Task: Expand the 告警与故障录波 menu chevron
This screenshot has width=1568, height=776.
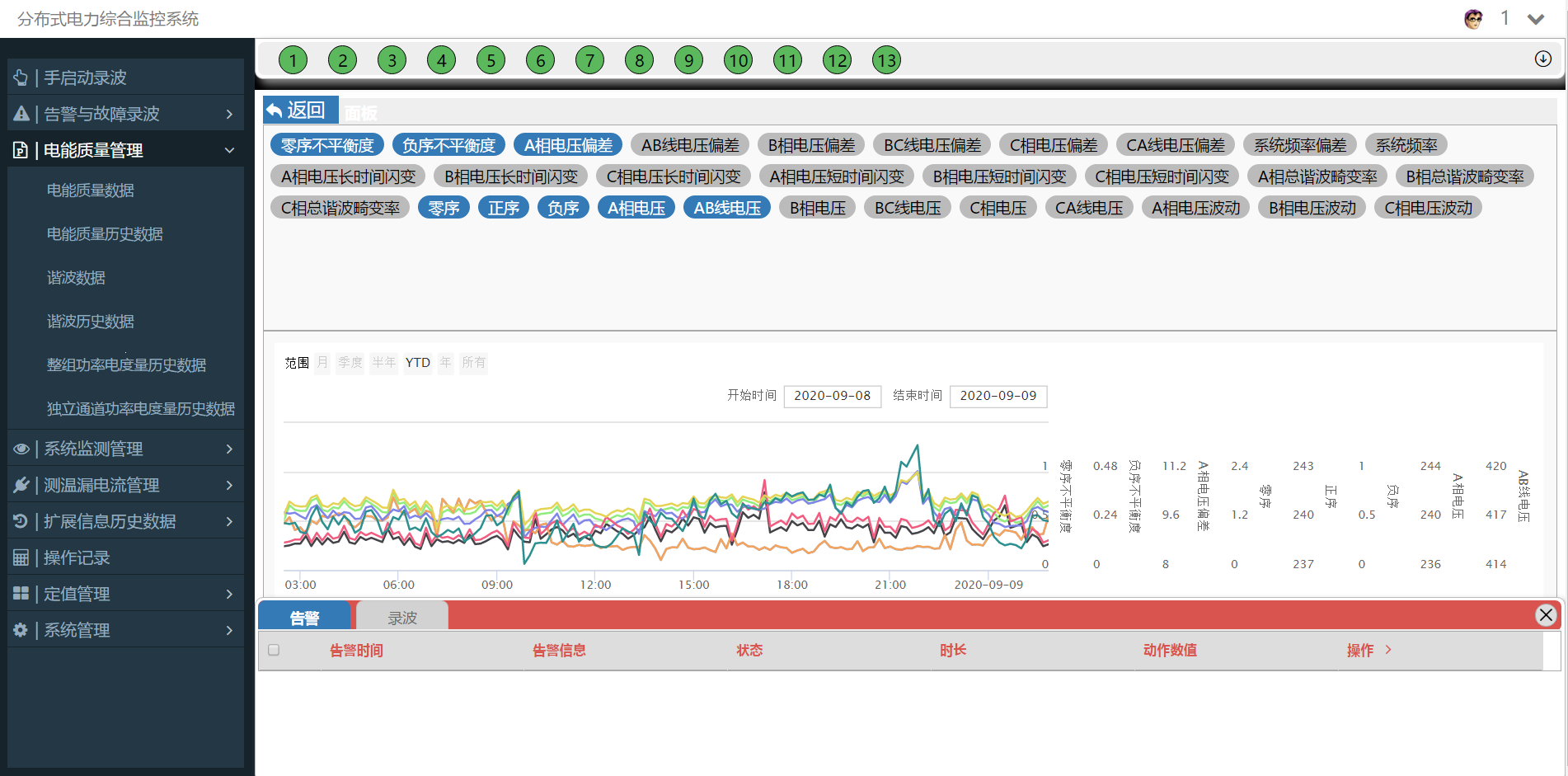Action: (x=229, y=114)
